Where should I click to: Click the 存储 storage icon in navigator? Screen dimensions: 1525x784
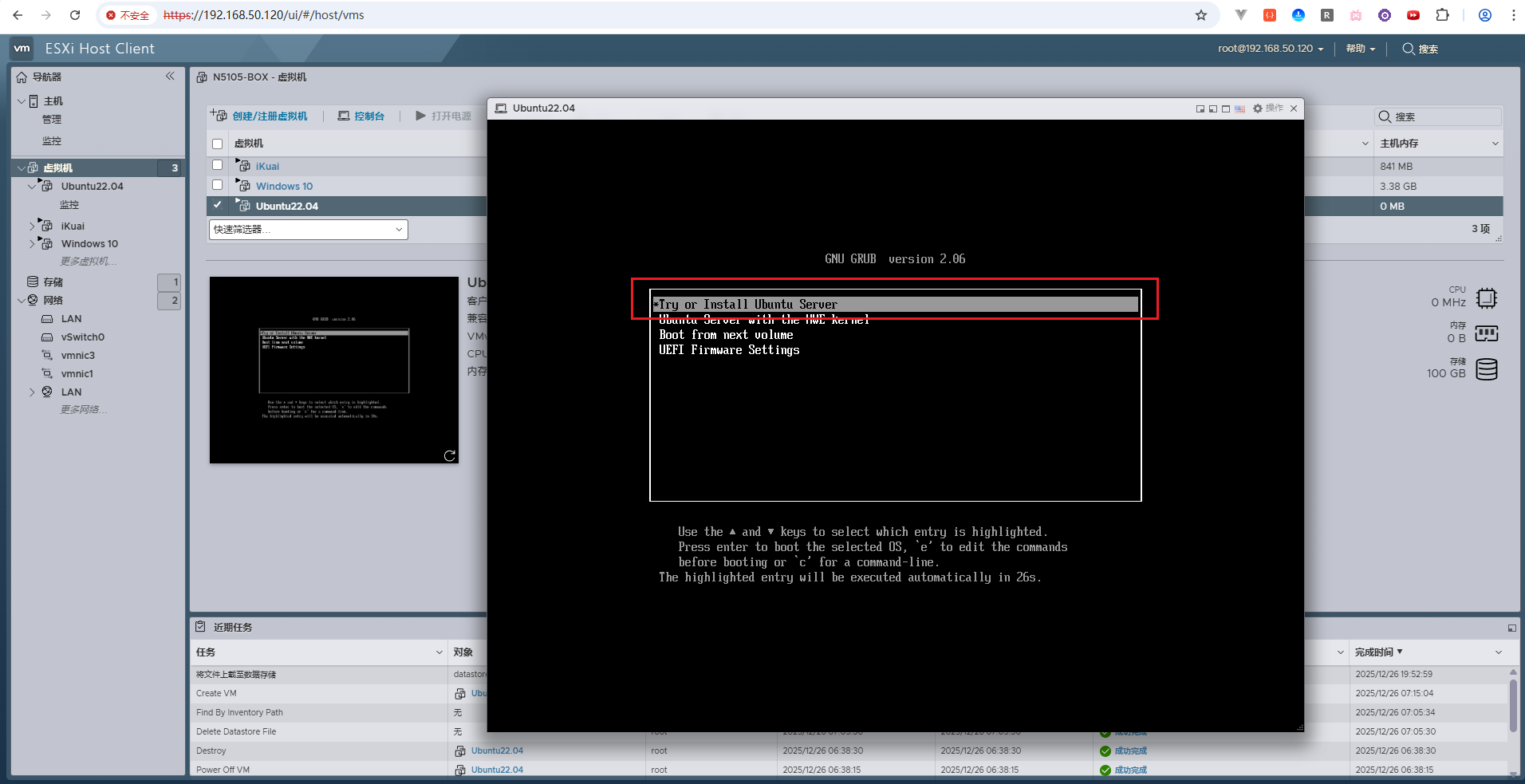(x=33, y=282)
